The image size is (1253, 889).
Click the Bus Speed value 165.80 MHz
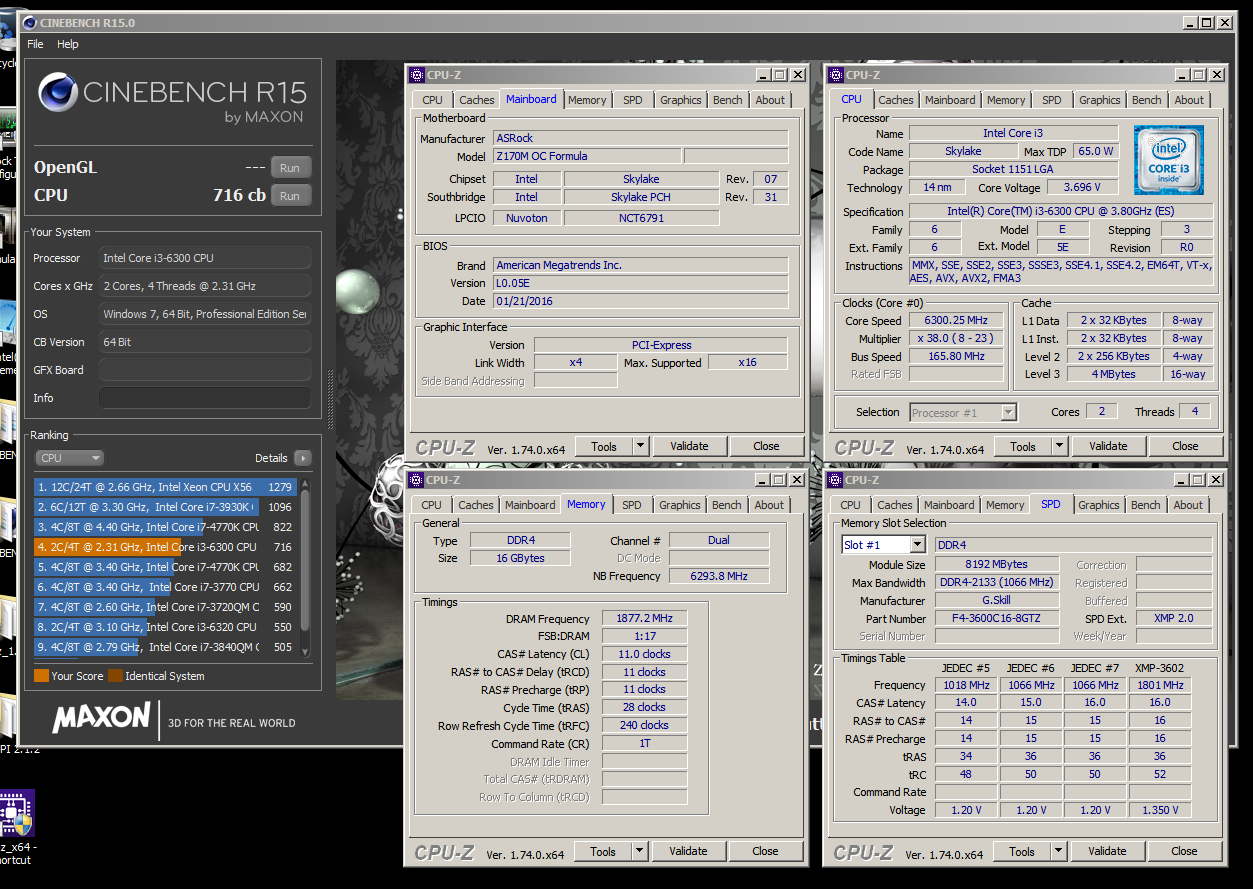click(x=956, y=356)
